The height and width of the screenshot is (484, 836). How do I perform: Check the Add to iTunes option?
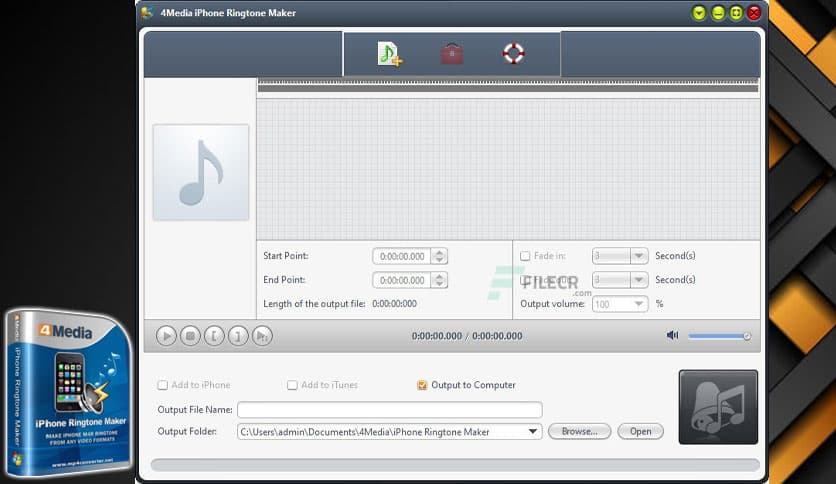tap(292, 385)
